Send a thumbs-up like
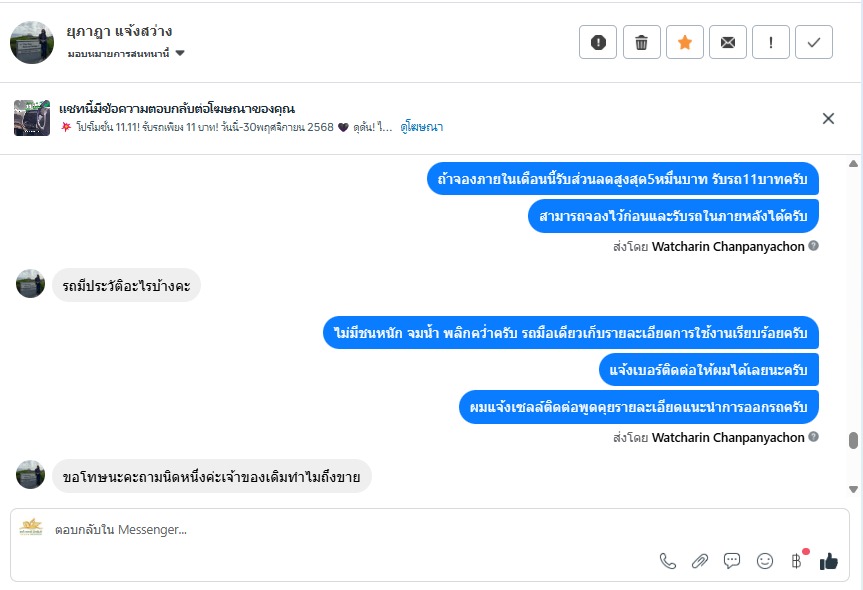The image size is (863, 590). click(828, 561)
